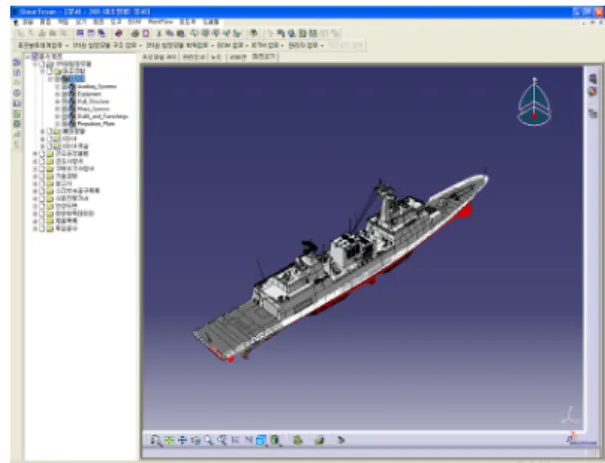
Task: Open the BOM menu in menu bar
Action: (x=134, y=22)
